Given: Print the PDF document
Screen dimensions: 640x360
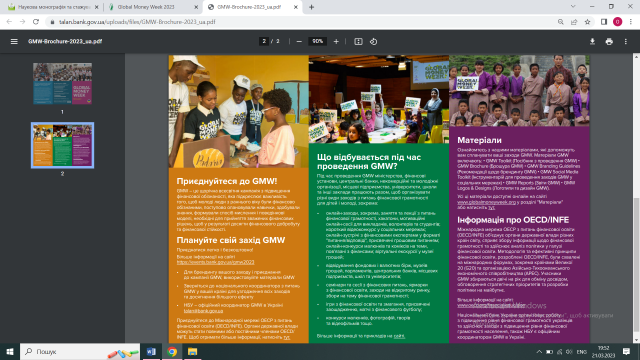Looking at the screenshot, I should coord(609,41).
